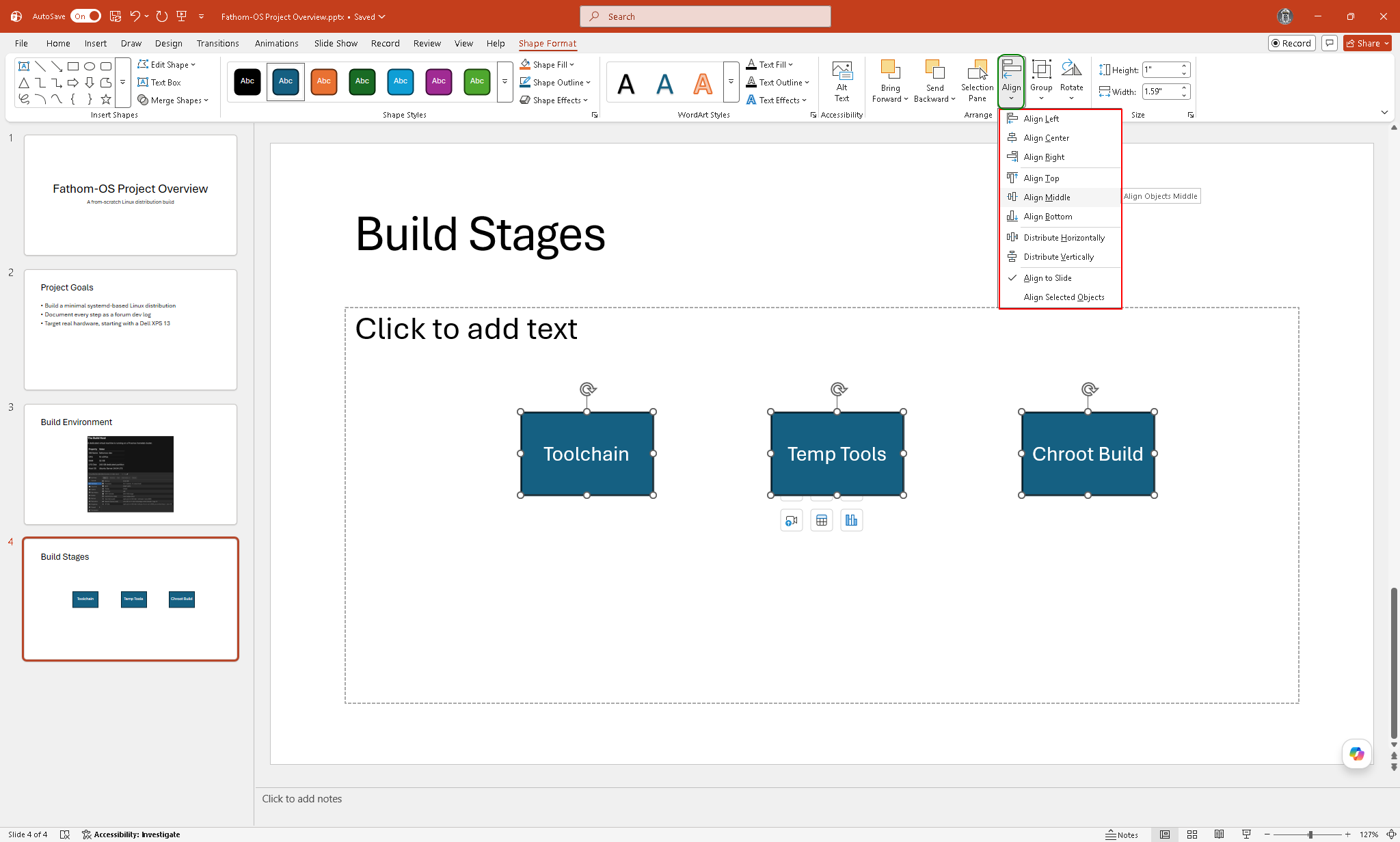Choose Align Left from menu
Screen dimensions: 1400x842
click(1060, 119)
